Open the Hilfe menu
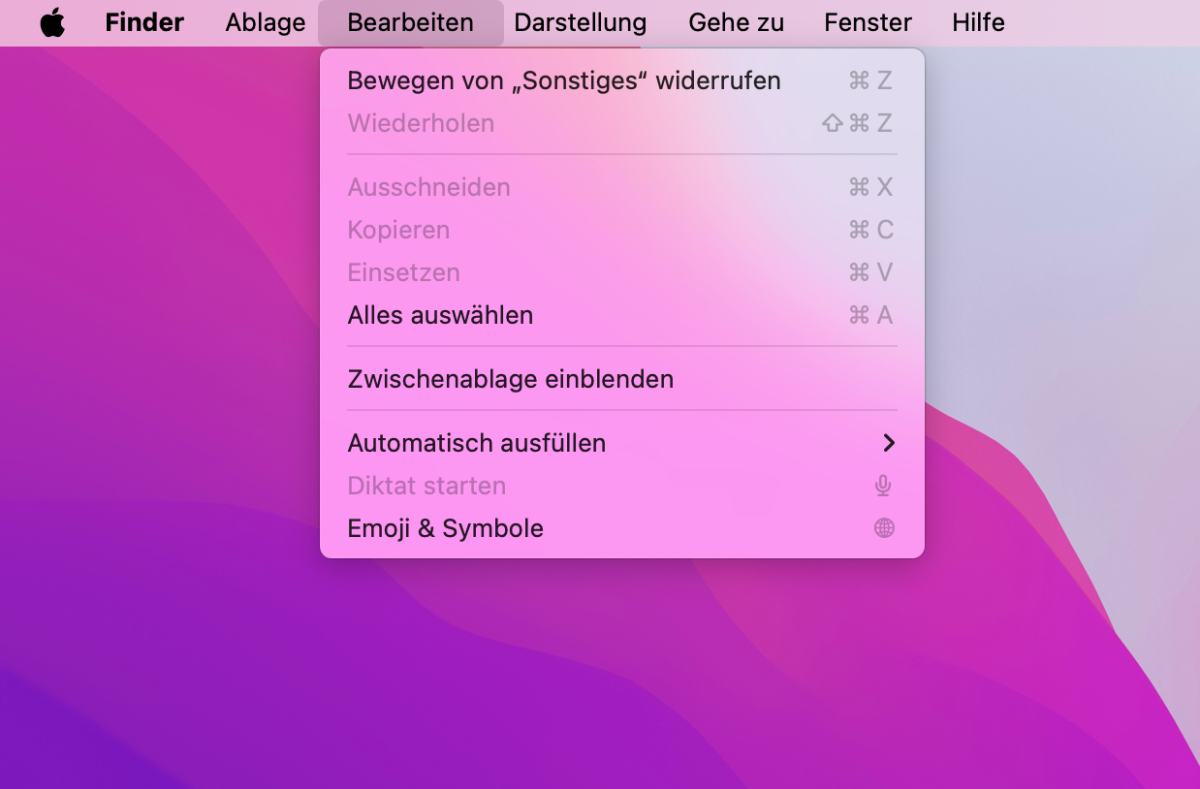1200x789 pixels. pos(977,22)
